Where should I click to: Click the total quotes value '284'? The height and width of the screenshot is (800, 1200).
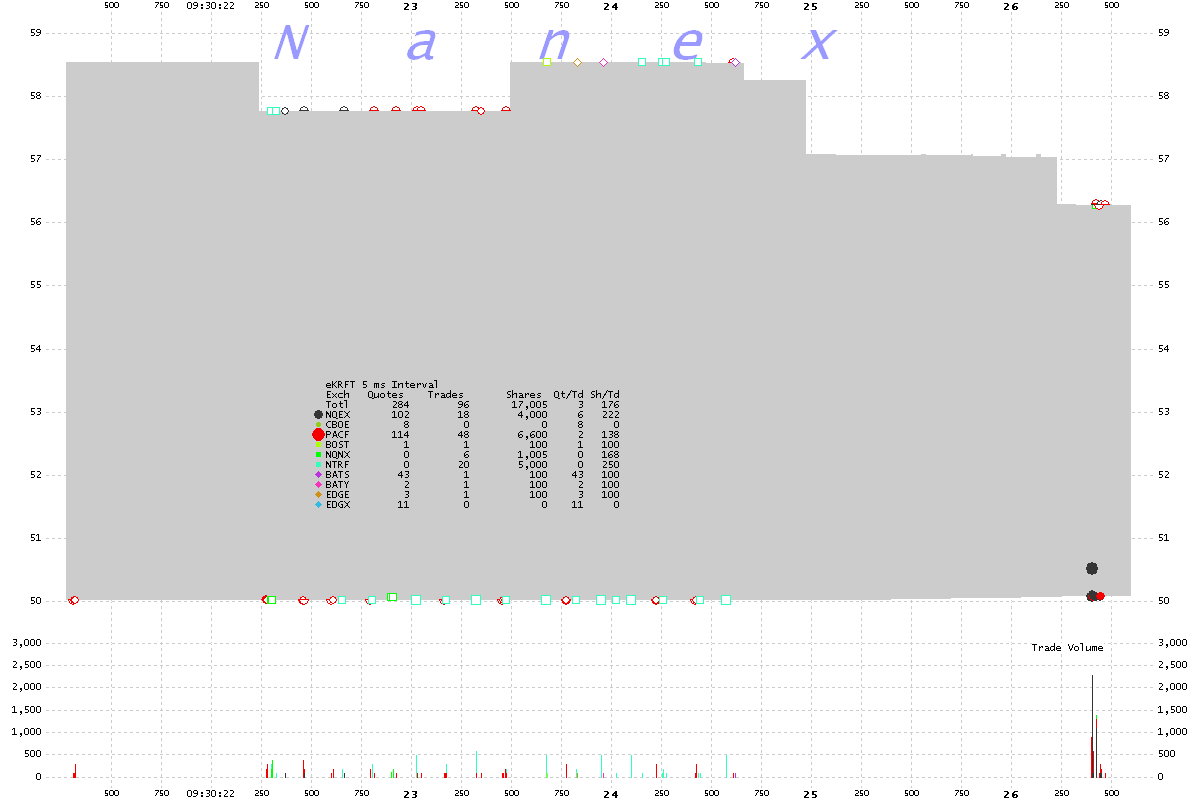[x=401, y=404]
